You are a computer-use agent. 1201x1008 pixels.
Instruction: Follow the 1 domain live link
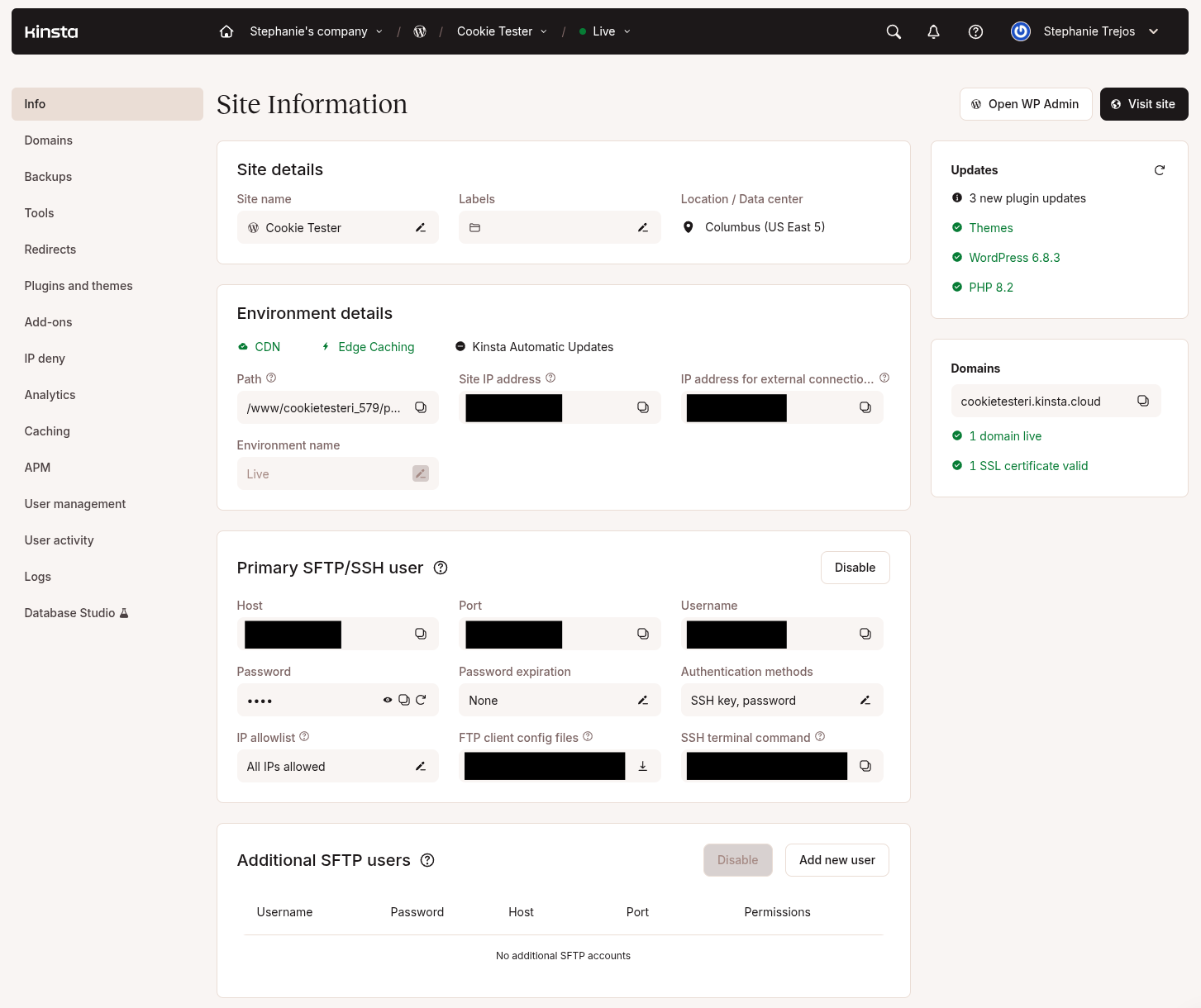click(1005, 436)
